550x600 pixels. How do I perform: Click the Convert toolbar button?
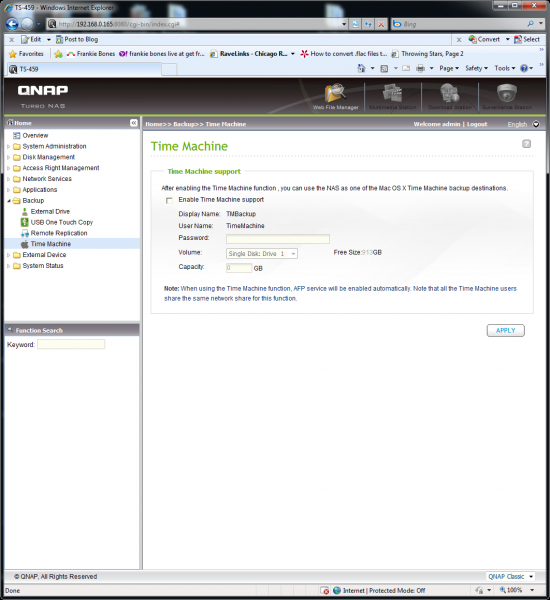485,39
